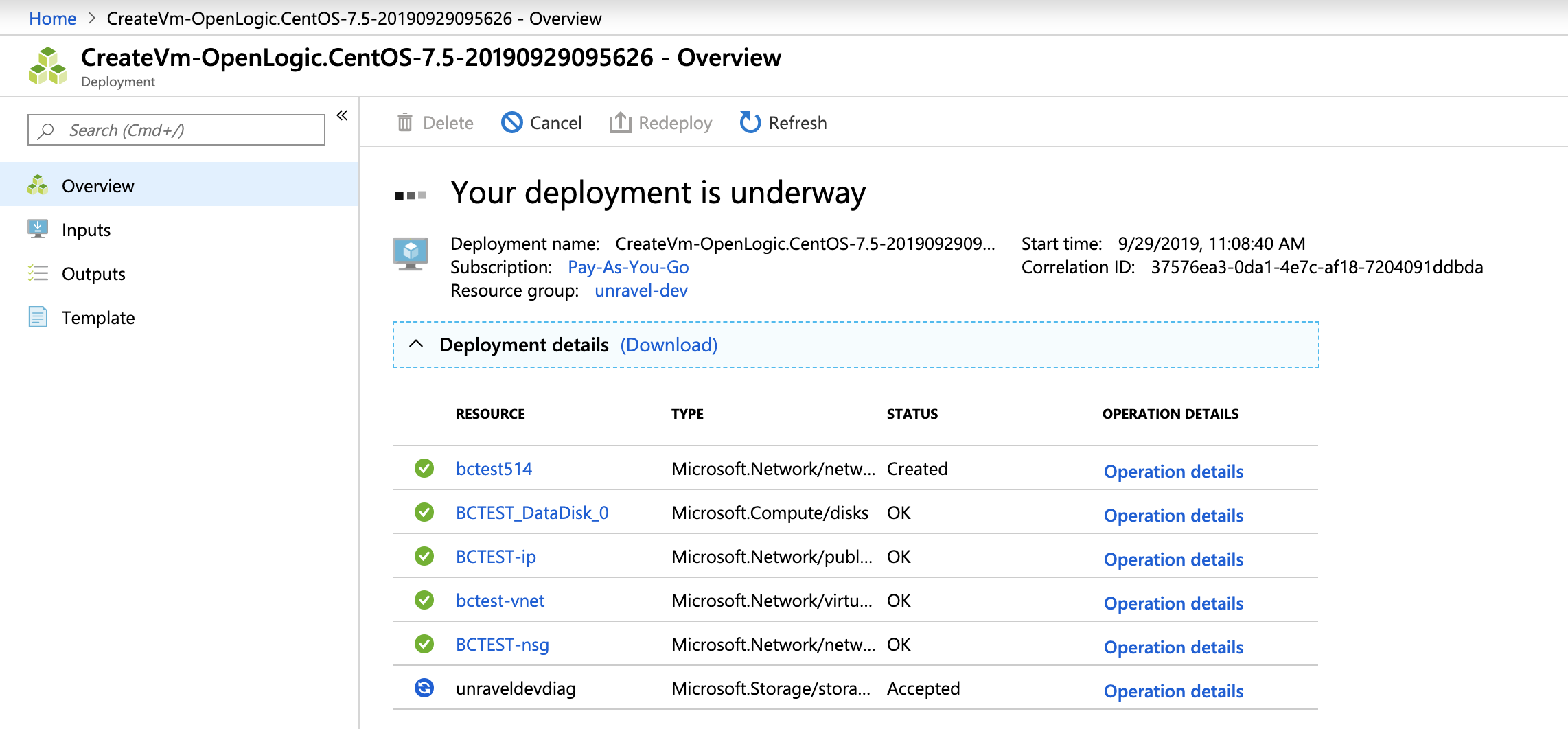This screenshot has height=729, width=1568.
Task: Open the BCTEST-ip resource link
Action: (496, 557)
